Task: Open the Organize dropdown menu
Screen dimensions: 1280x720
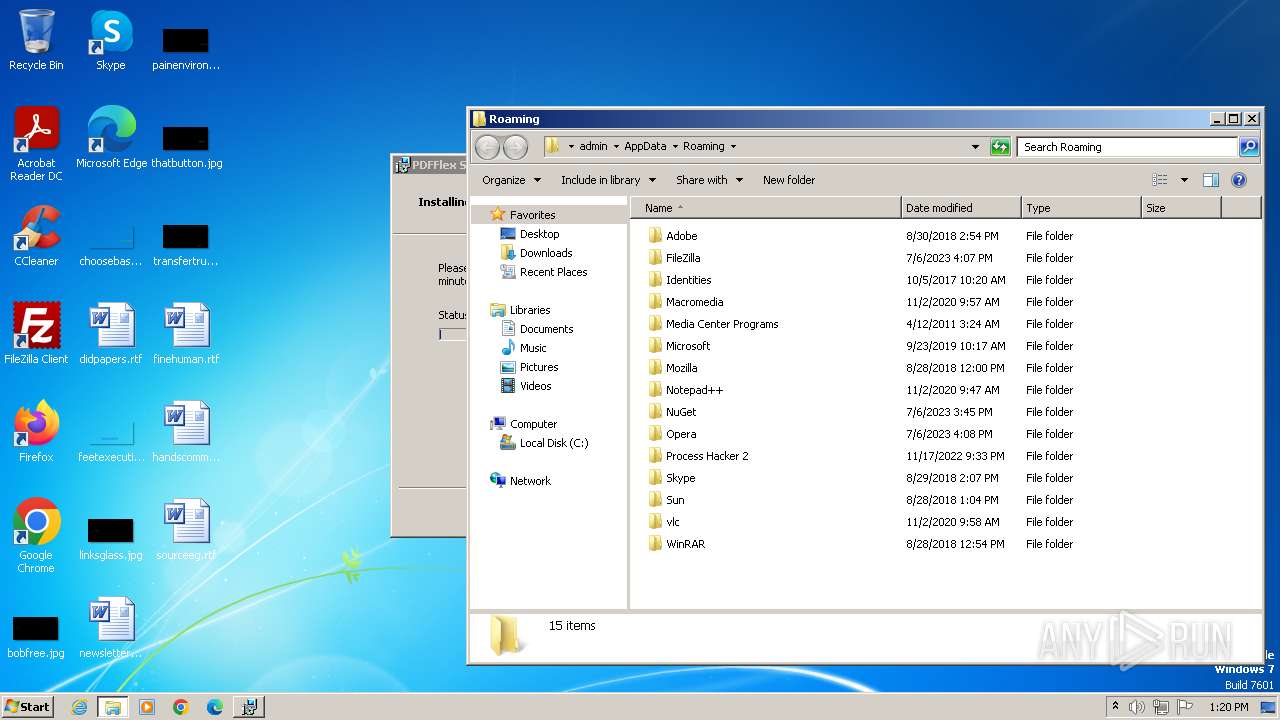Action: (511, 180)
